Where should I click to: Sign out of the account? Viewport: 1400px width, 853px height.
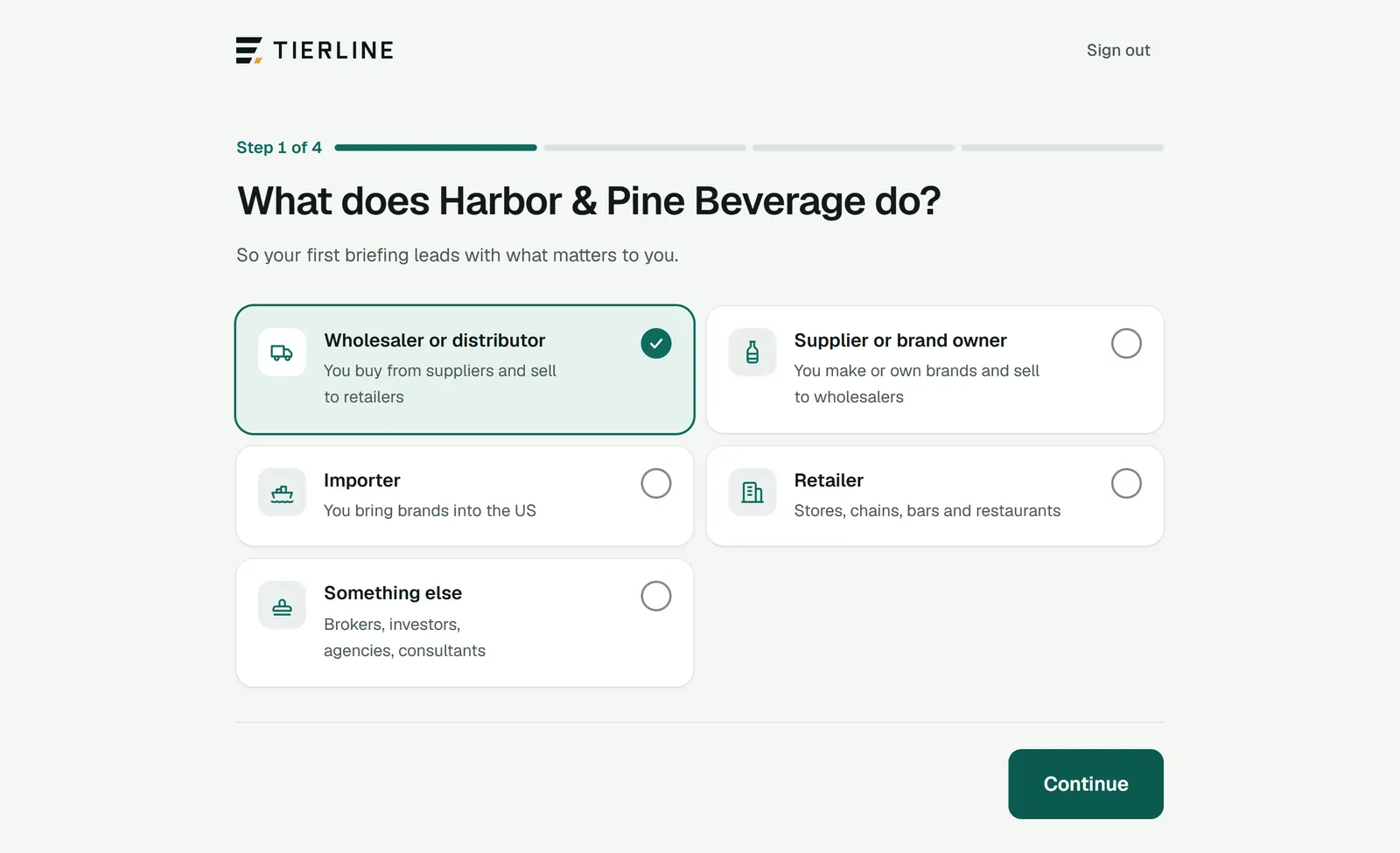tap(1118, 50)
